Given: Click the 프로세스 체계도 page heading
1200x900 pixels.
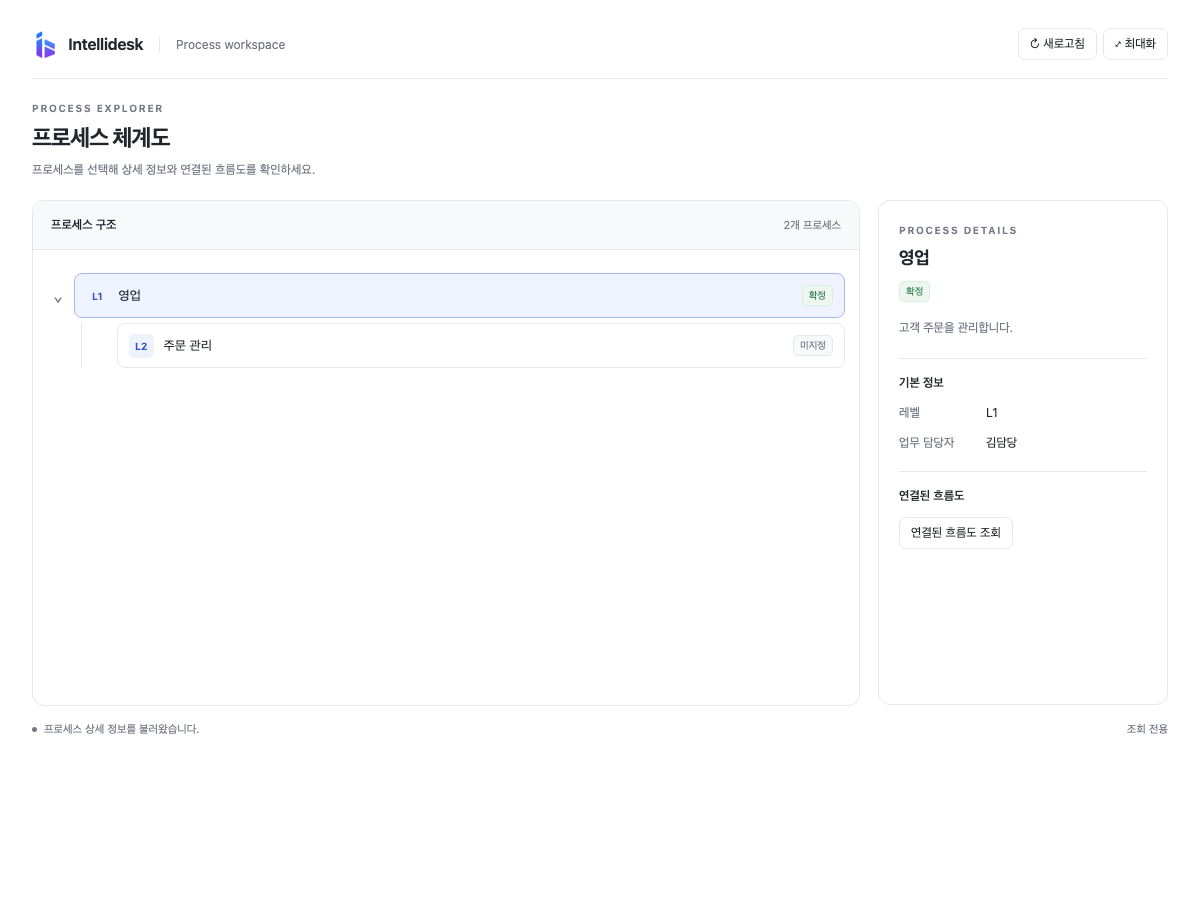Looking at the screenshot, I should point(101,138).
